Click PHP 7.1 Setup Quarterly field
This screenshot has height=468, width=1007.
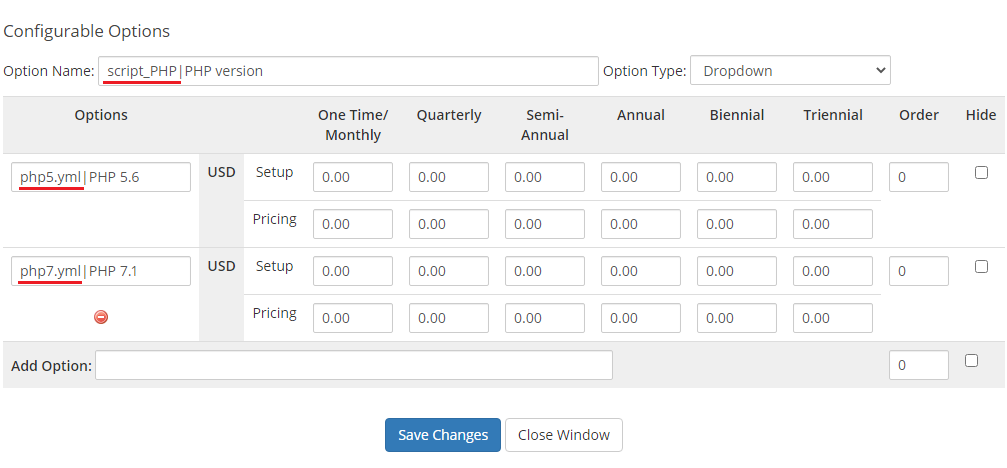coord(449,271)
